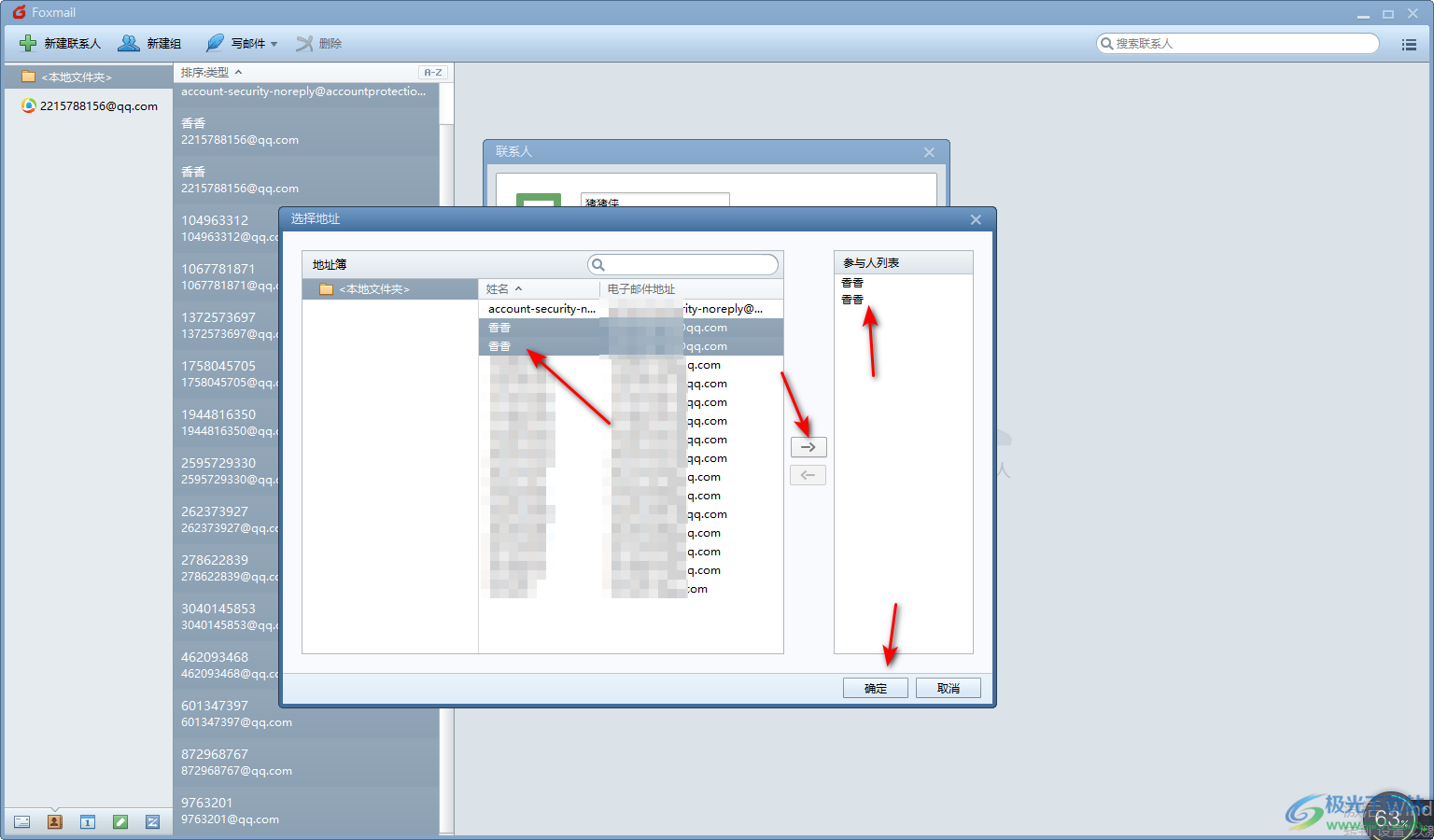
Task: Click the New Group people icon
Action: (x=129, y=43)
